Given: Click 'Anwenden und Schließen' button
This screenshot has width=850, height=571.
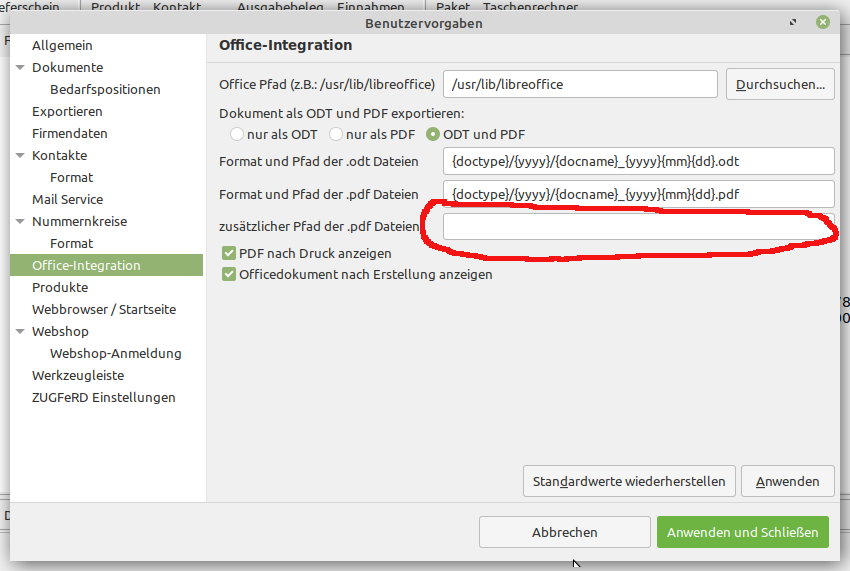Looking at the screenshot, I should click(x=743, y=532).
